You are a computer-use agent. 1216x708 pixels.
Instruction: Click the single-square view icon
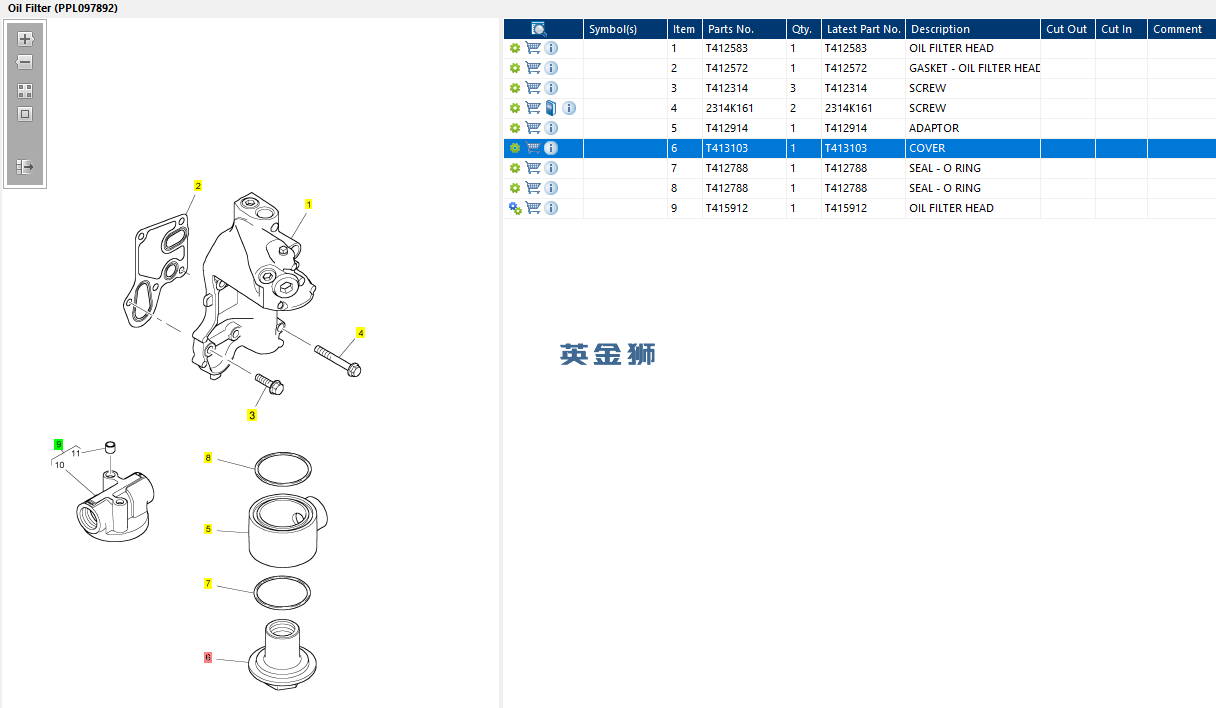pos(26,114)
